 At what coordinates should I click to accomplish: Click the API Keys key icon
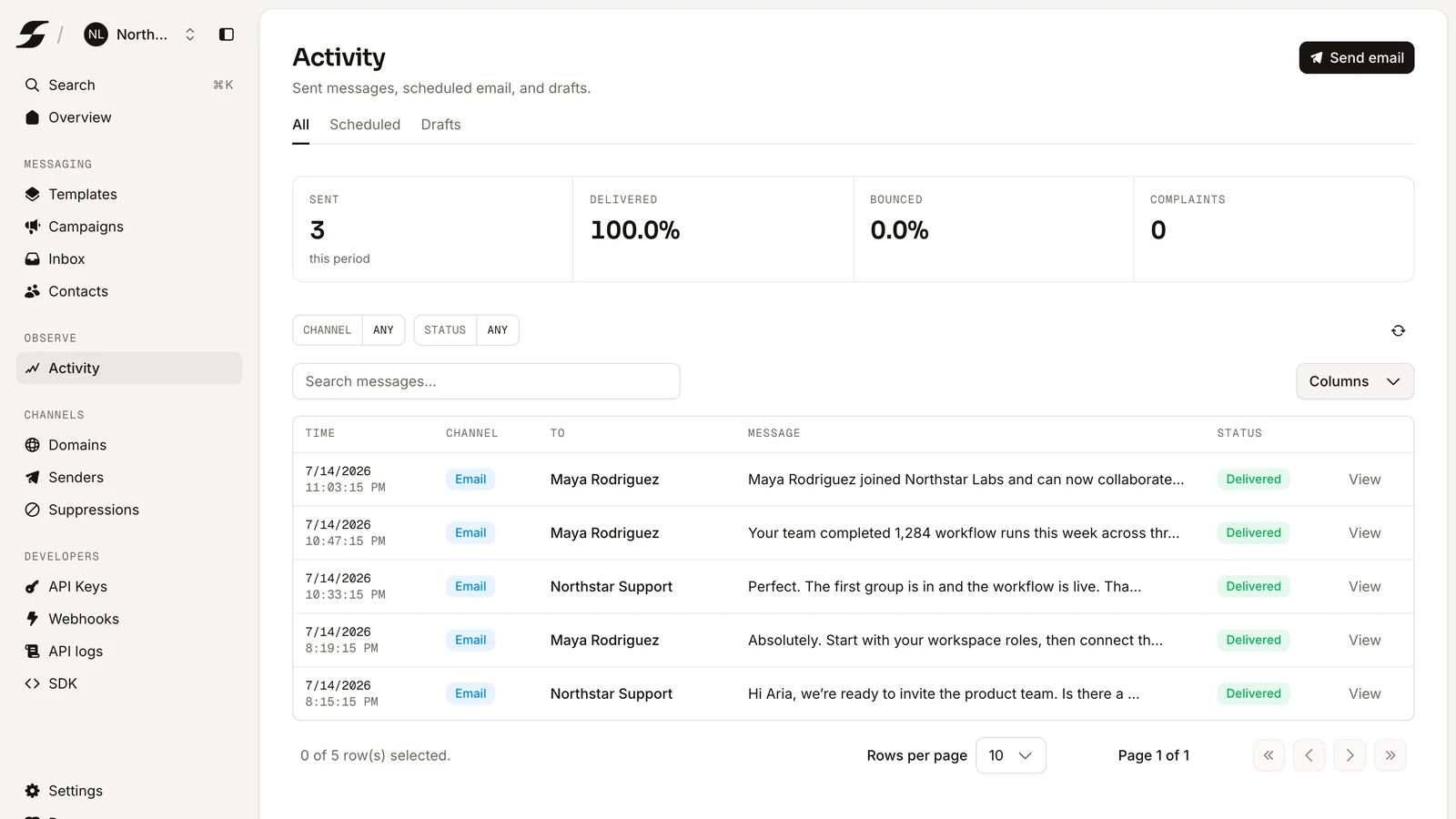coord(32,586)
